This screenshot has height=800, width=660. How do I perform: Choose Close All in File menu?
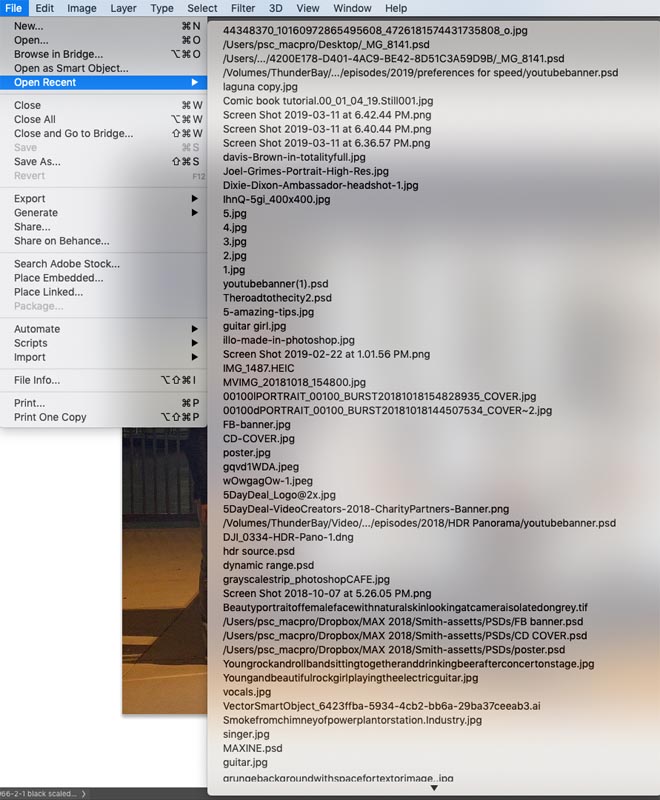(104, 119)
